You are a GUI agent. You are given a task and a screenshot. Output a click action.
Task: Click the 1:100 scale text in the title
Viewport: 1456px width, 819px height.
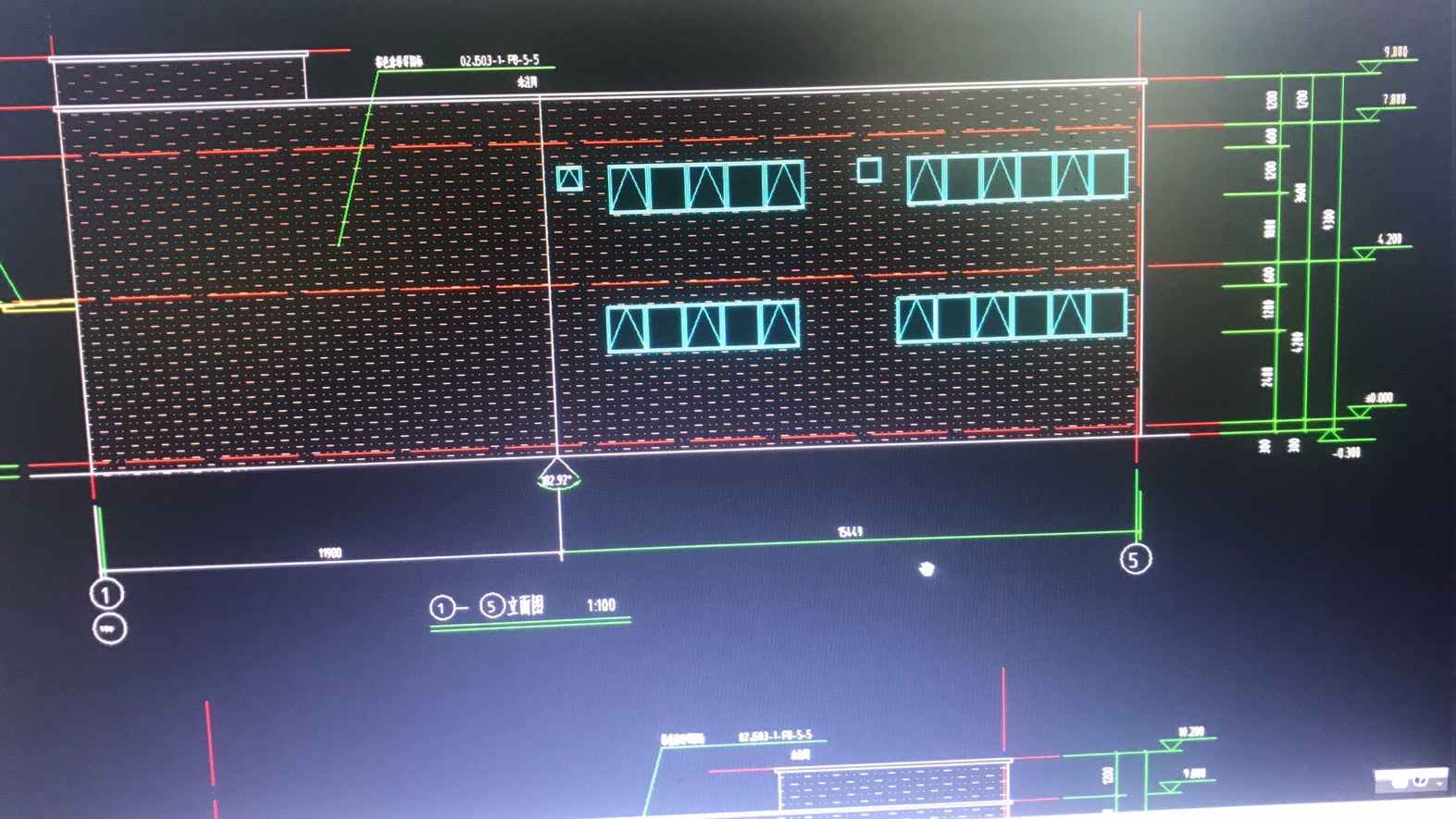(x=601, y=605)
